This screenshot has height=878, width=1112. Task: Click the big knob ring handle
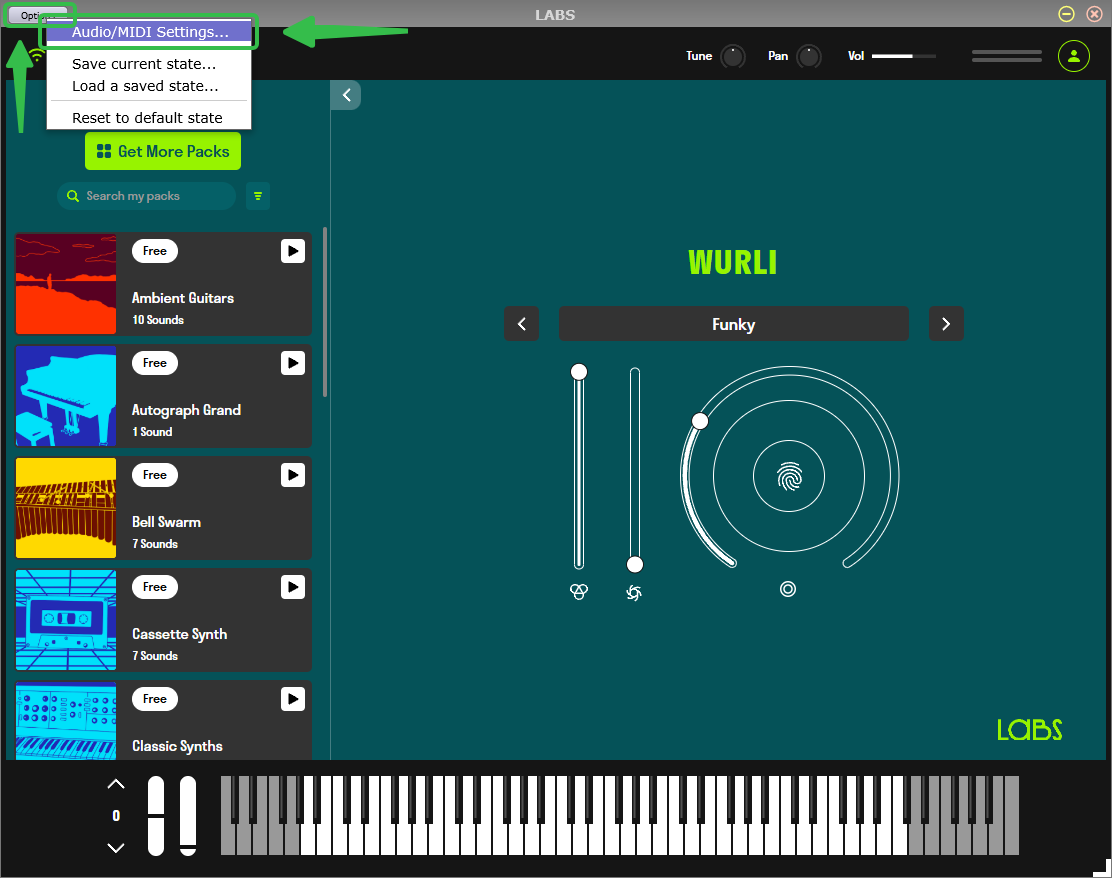pyautogui.click(x=700, y=421)
